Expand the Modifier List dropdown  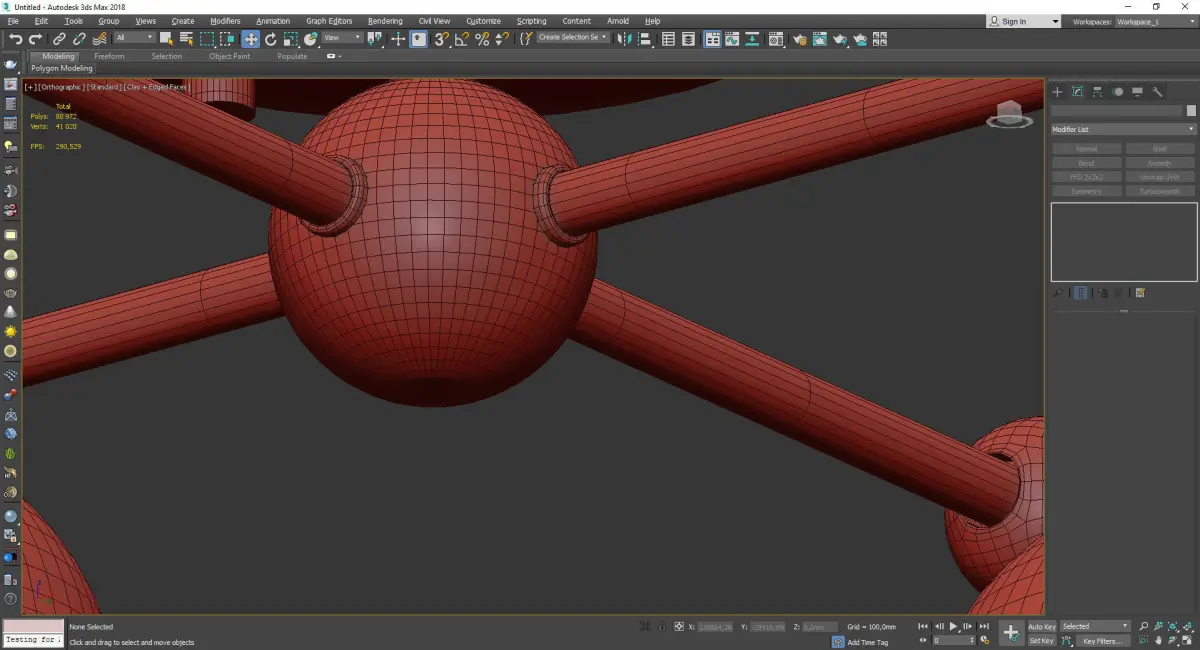(1123, 130)
